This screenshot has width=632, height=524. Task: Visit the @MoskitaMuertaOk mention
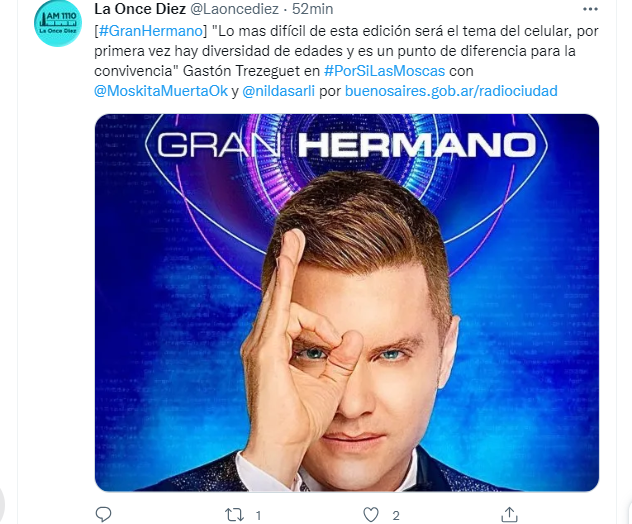(x=161, y=91)
